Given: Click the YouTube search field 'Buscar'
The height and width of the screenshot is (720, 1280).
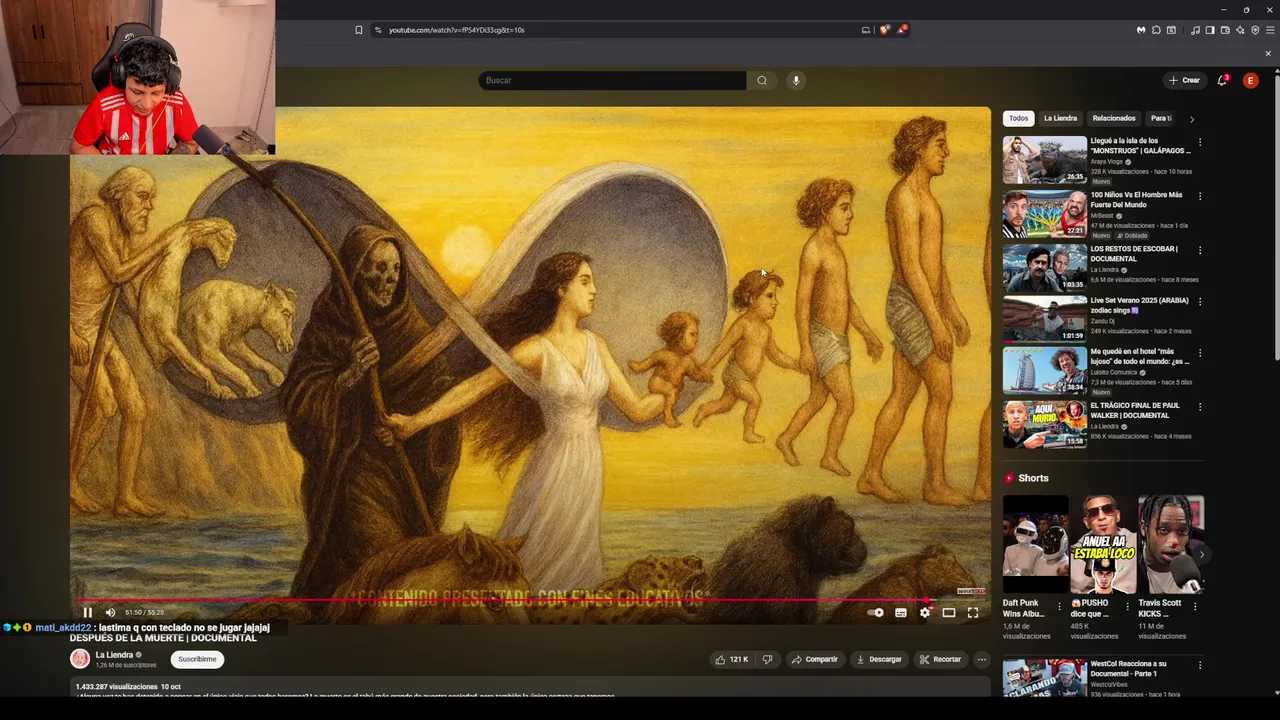Looking at the screenshot, I should [612, 80].
